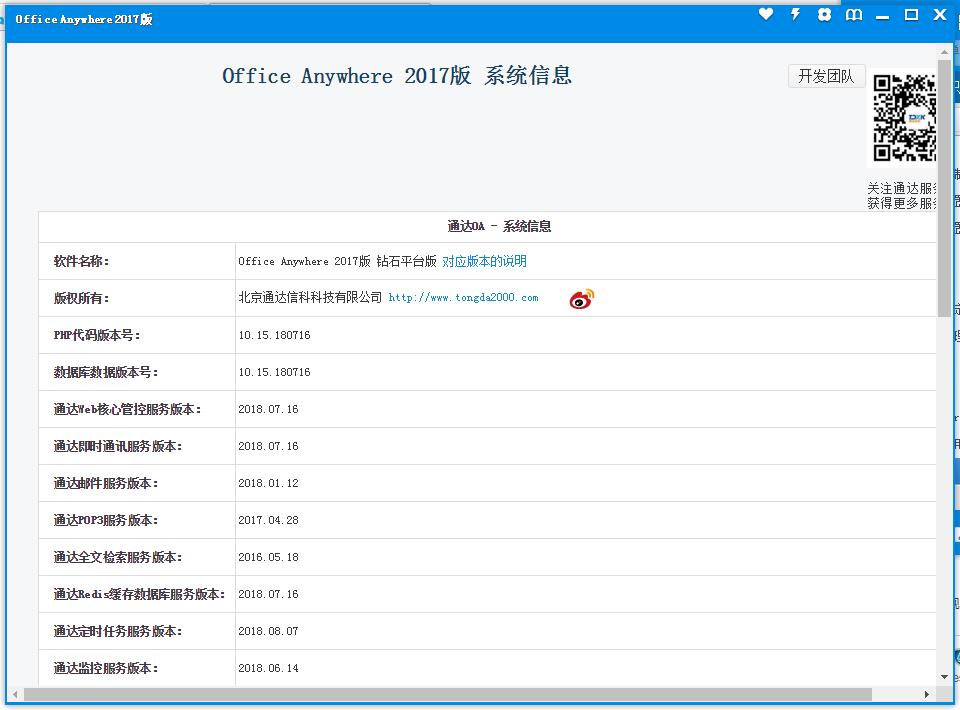Click the 开发团队 button

(826, 76)
